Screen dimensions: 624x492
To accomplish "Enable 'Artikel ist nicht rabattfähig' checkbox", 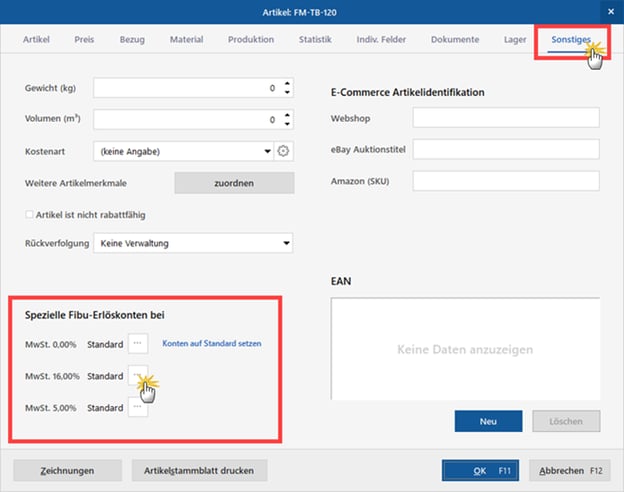I will [x=29, y=215].
